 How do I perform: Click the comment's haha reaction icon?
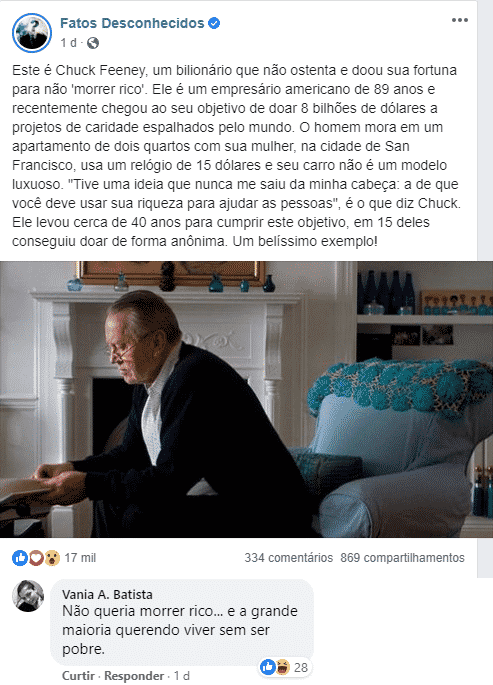click(283, 667)
